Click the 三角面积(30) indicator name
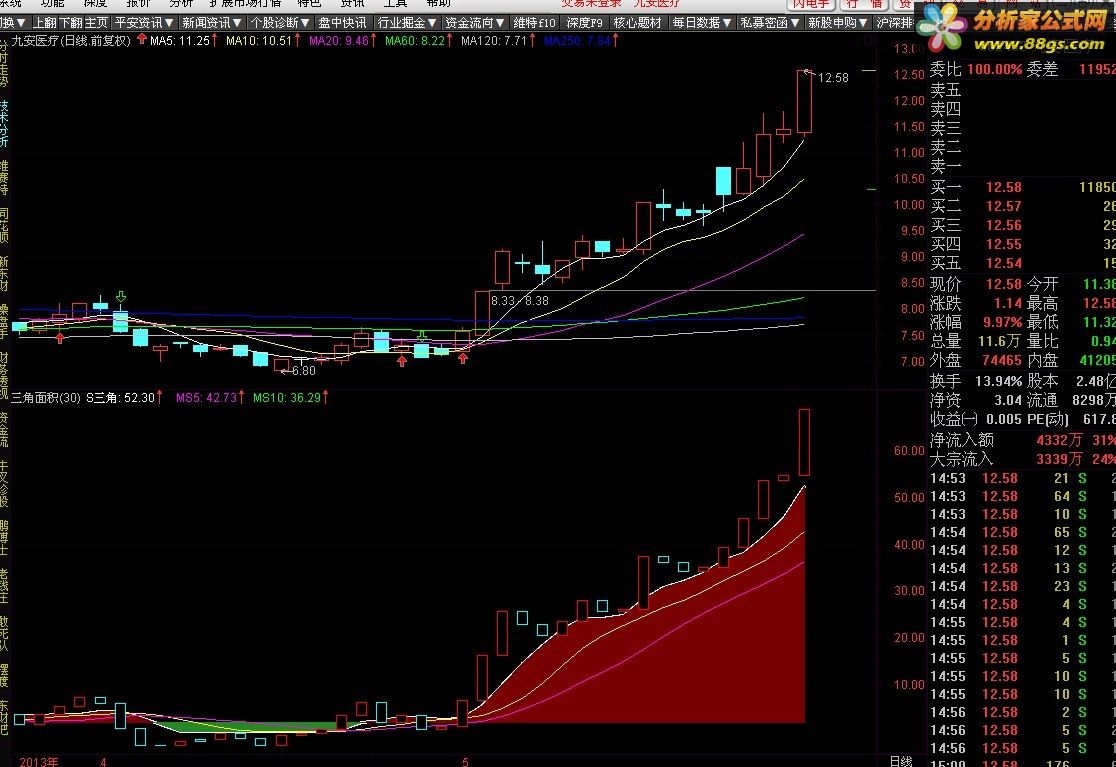Screen dimensions: 1116x767 click(x=46, y=398)
